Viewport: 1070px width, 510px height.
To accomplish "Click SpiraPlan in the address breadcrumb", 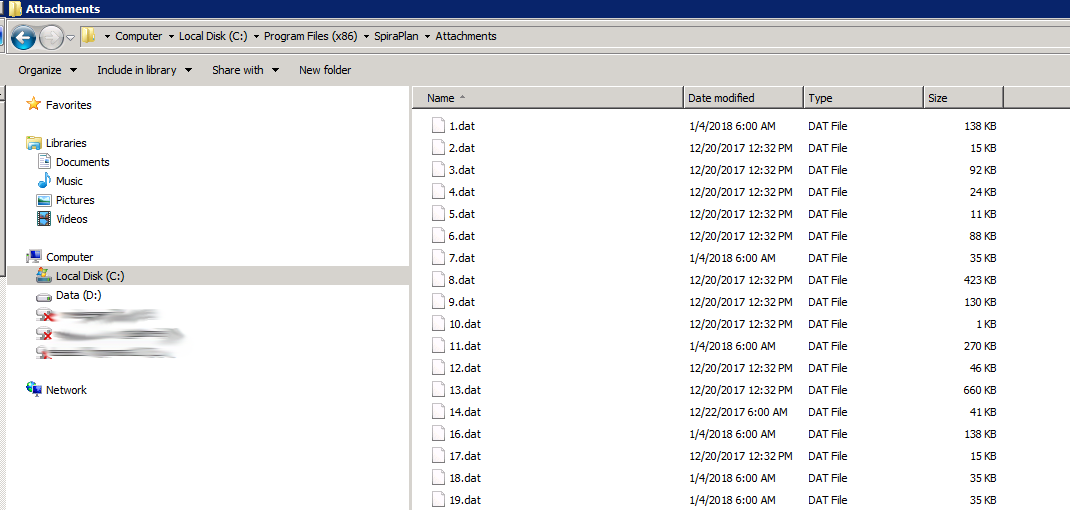I will pyautogui.click(x=393, y=36).
